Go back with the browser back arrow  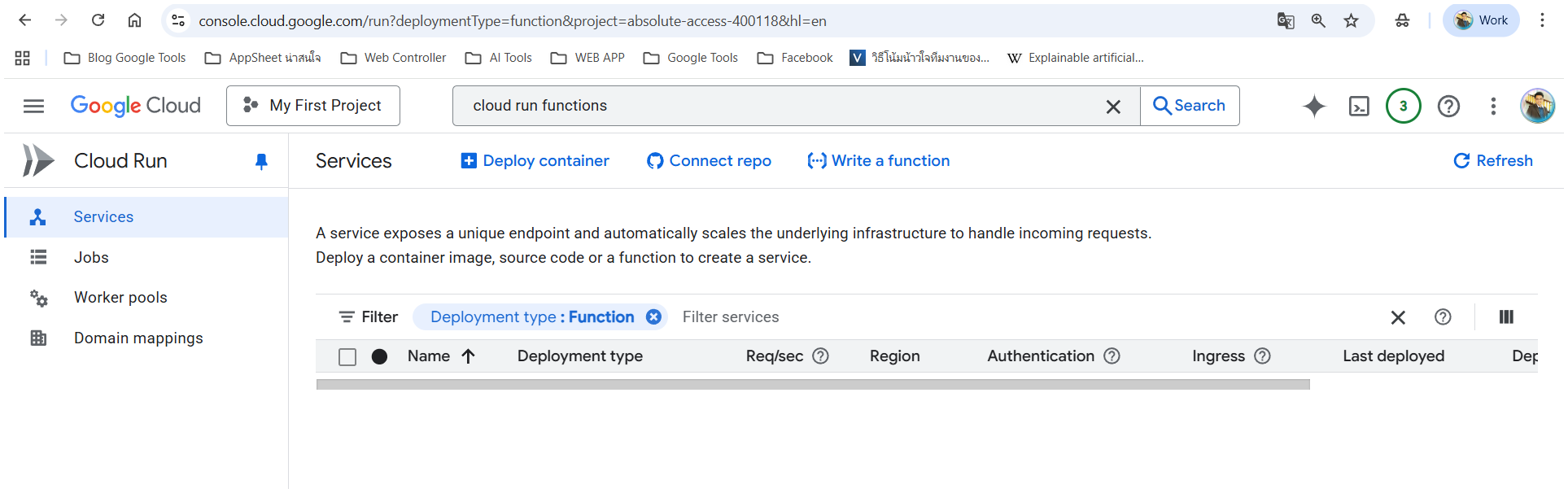(25, 20)
